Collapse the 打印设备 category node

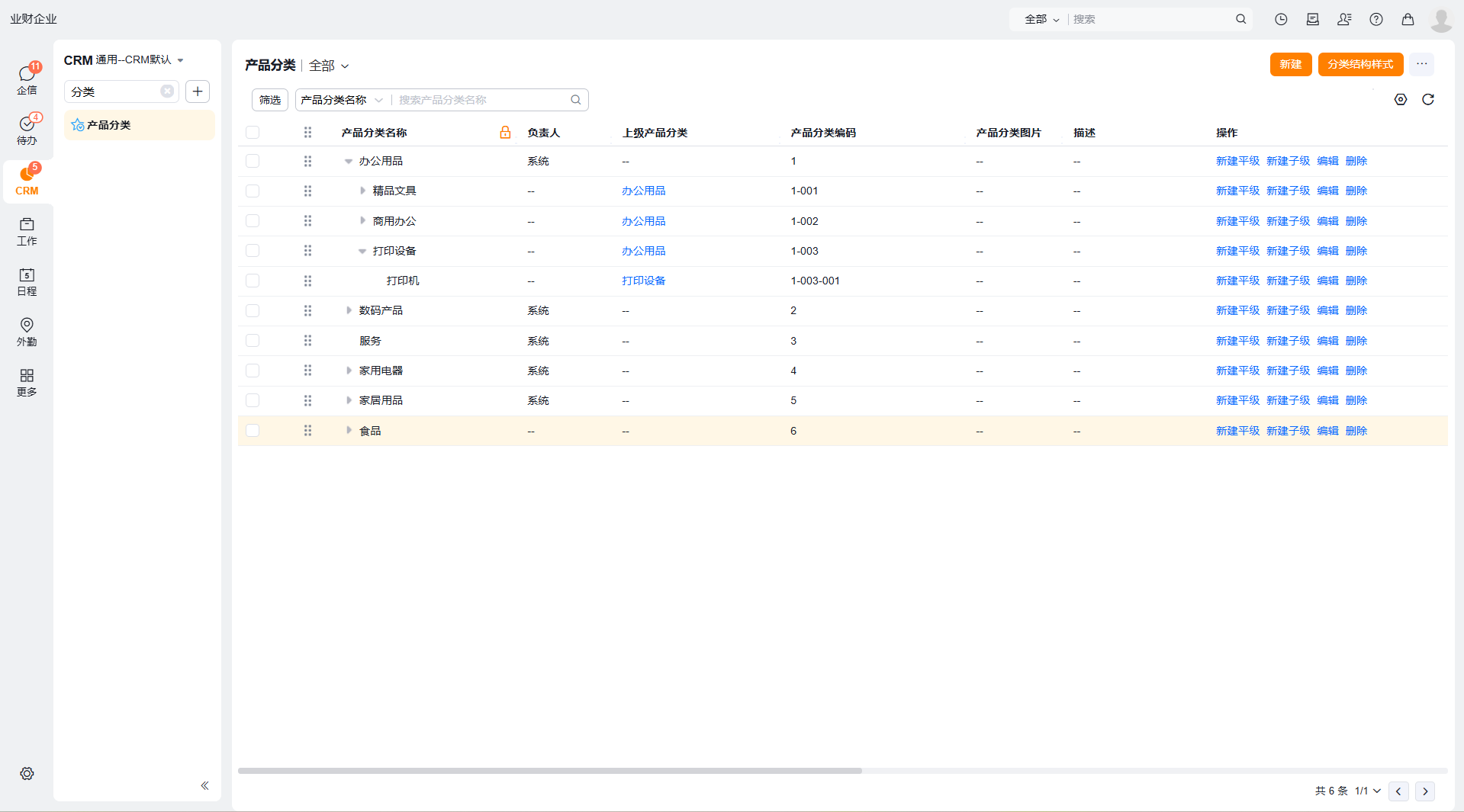[362, 251]
